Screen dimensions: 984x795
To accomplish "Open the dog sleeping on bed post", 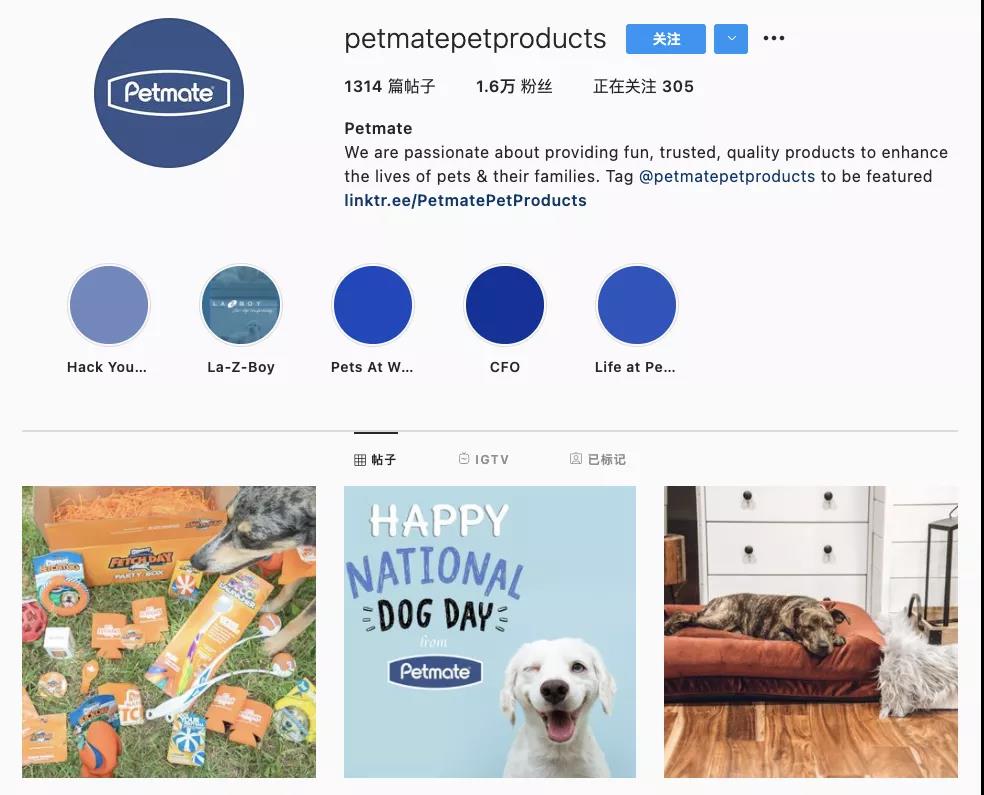I will click(811, 632).
